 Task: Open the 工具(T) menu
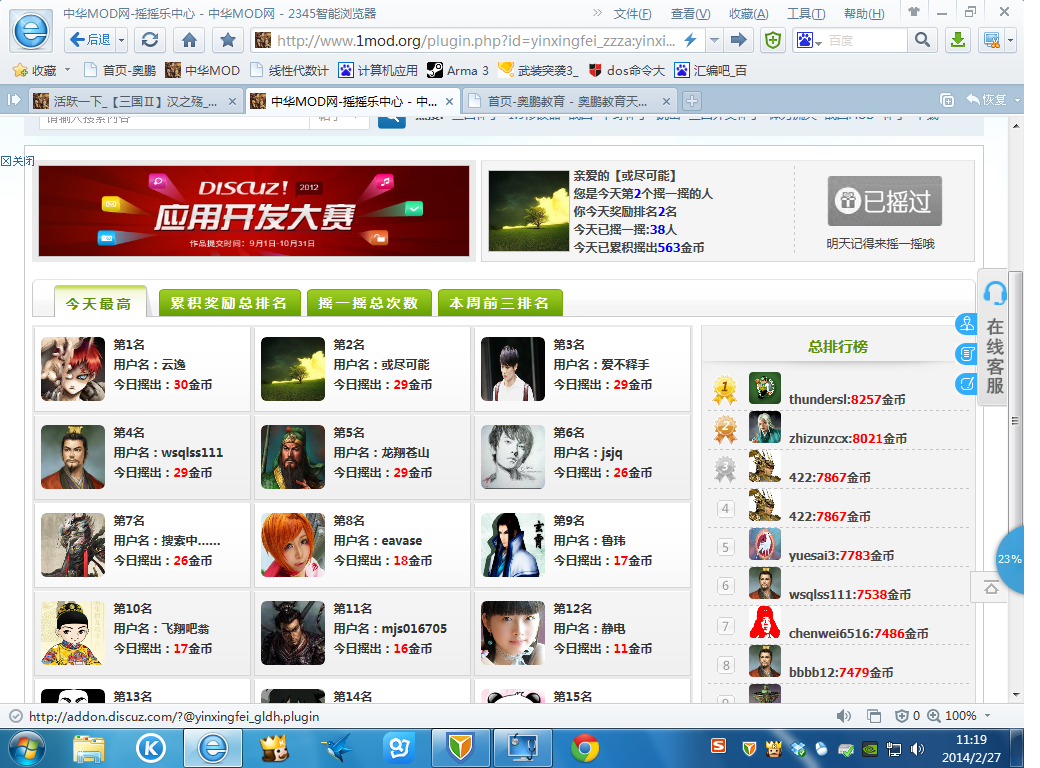pos(805,13)
